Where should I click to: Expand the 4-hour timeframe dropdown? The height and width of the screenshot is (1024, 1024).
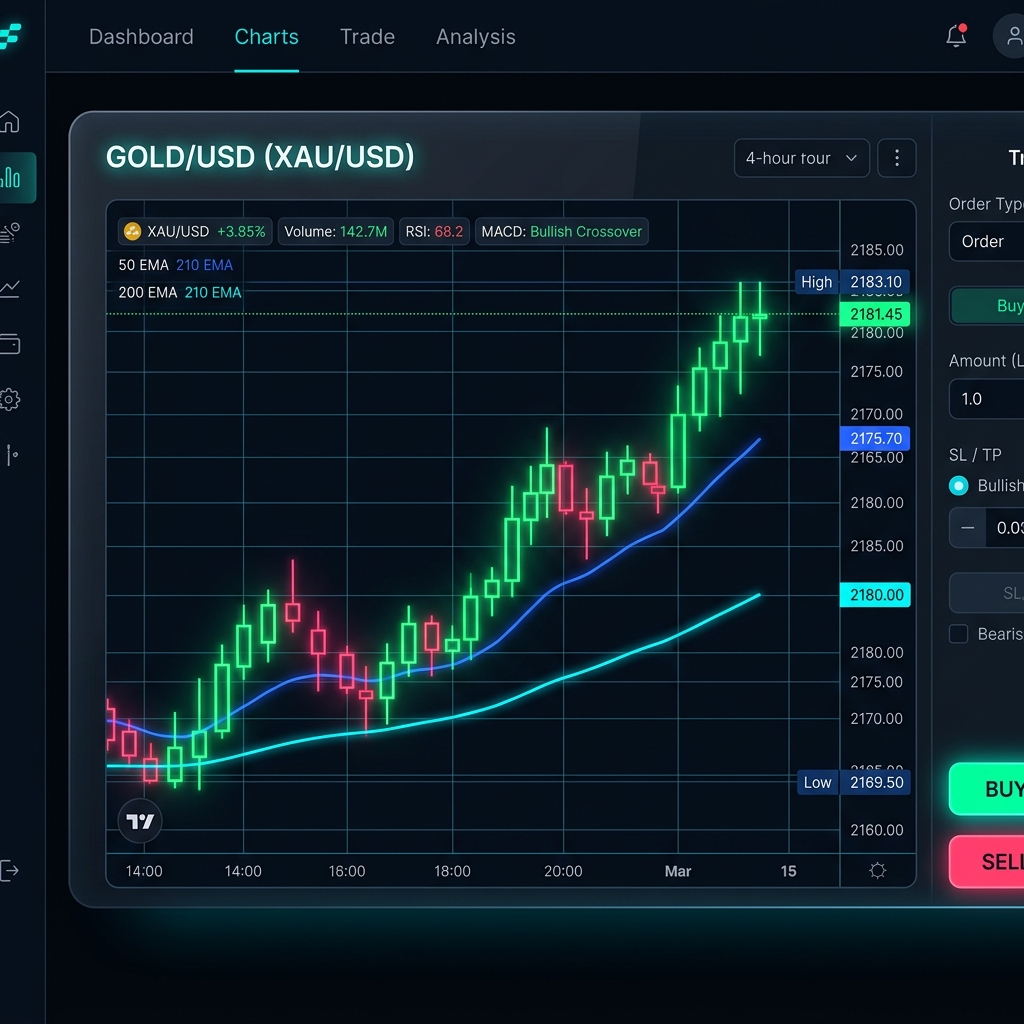(801, 158)
